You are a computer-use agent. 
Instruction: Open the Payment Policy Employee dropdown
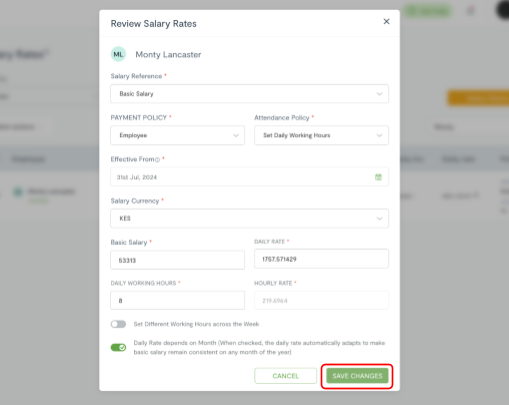(x=177, y=135)
